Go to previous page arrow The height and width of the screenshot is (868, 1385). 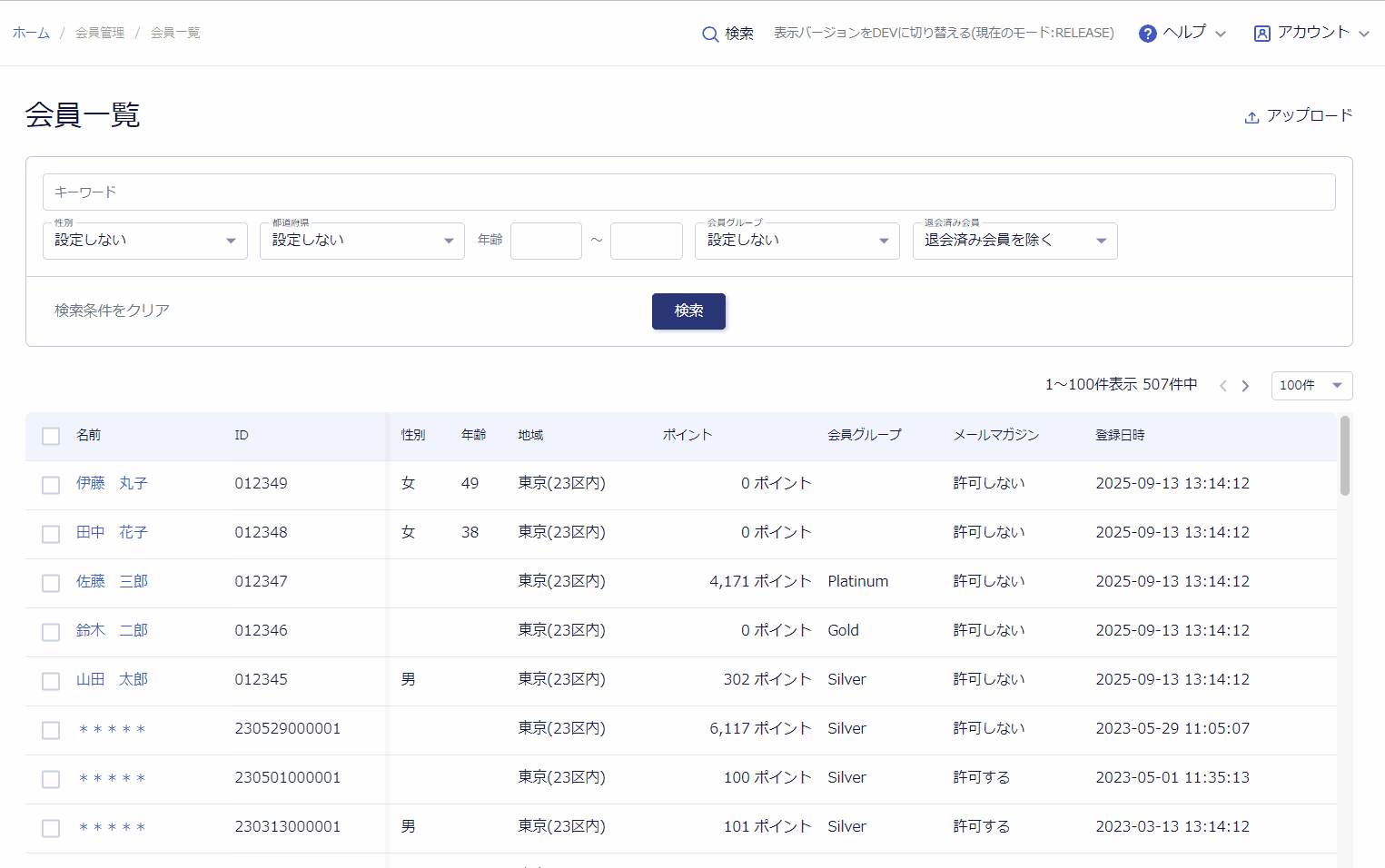[x=1223, y=386]
